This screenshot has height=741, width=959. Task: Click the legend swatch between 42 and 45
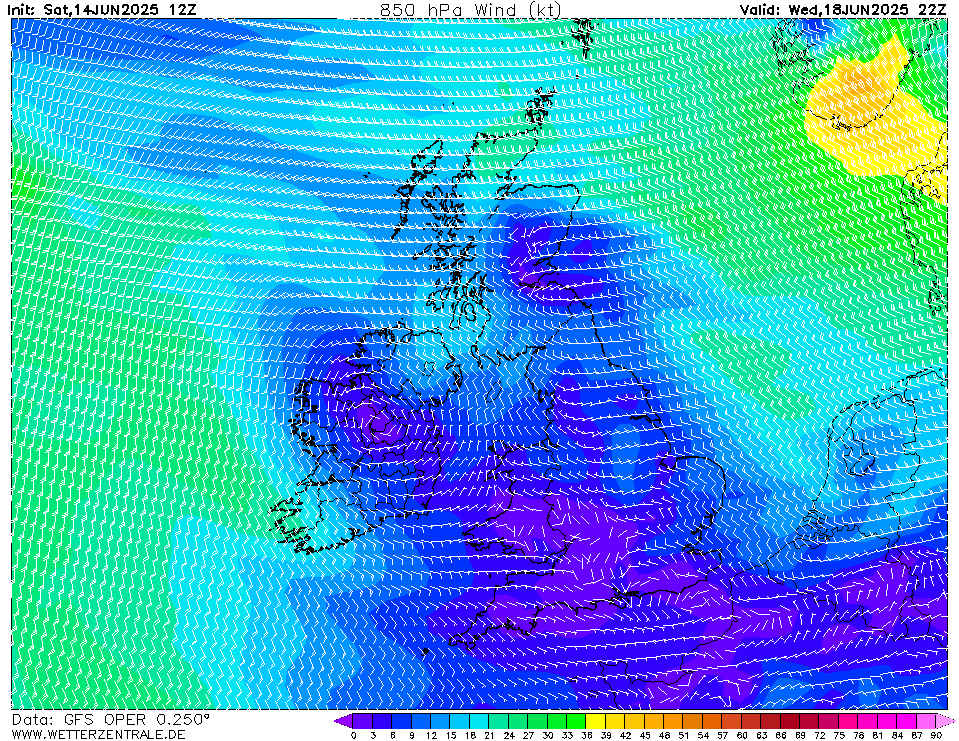(635, 721)
